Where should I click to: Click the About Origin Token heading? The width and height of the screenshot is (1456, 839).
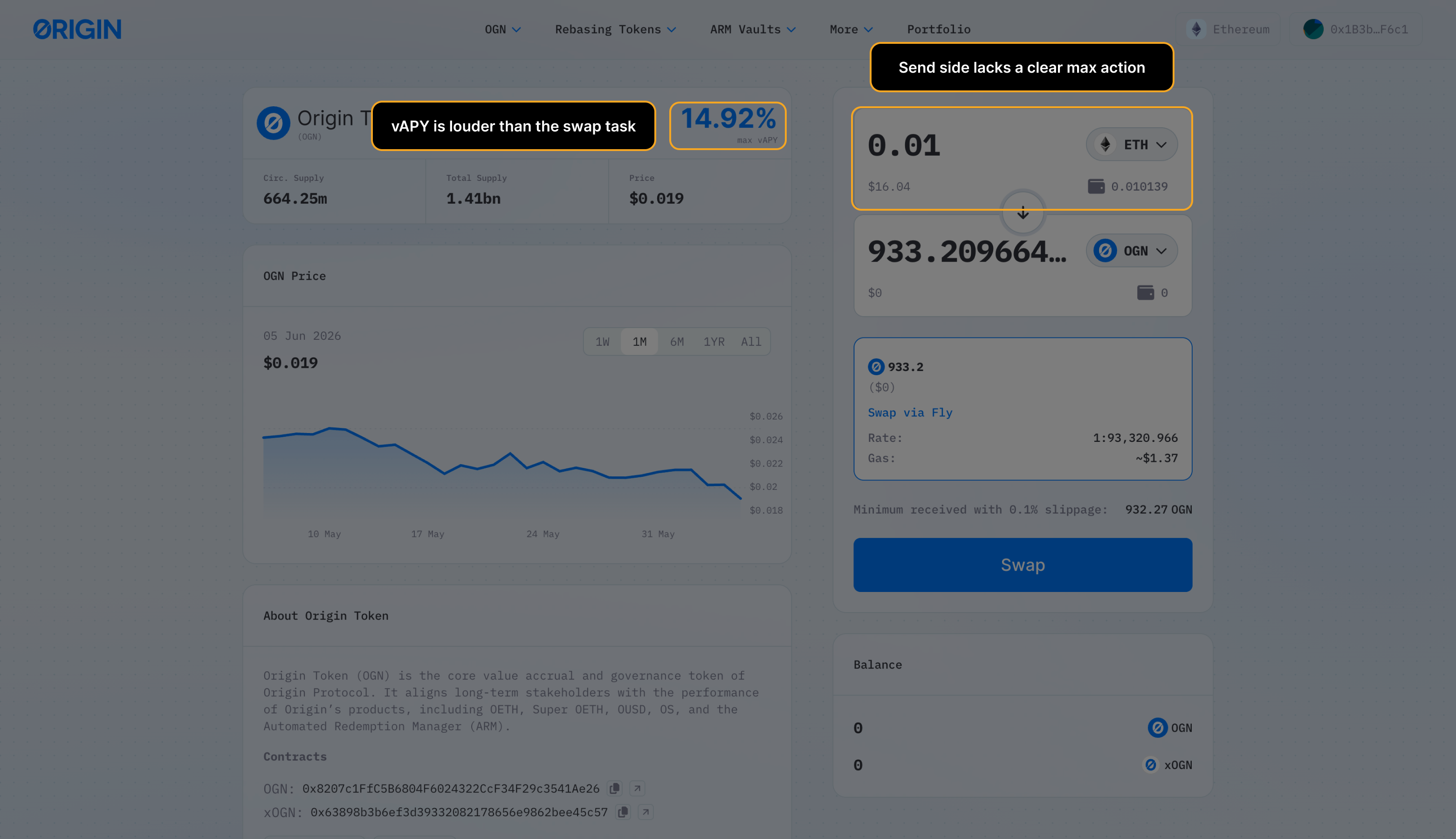(325, 615)
